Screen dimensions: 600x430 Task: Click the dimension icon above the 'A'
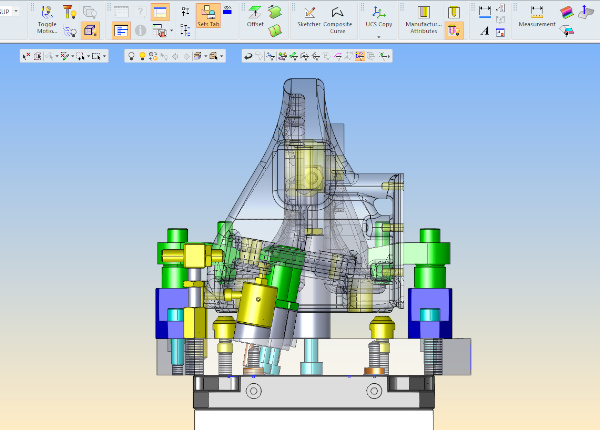[485, 12]
